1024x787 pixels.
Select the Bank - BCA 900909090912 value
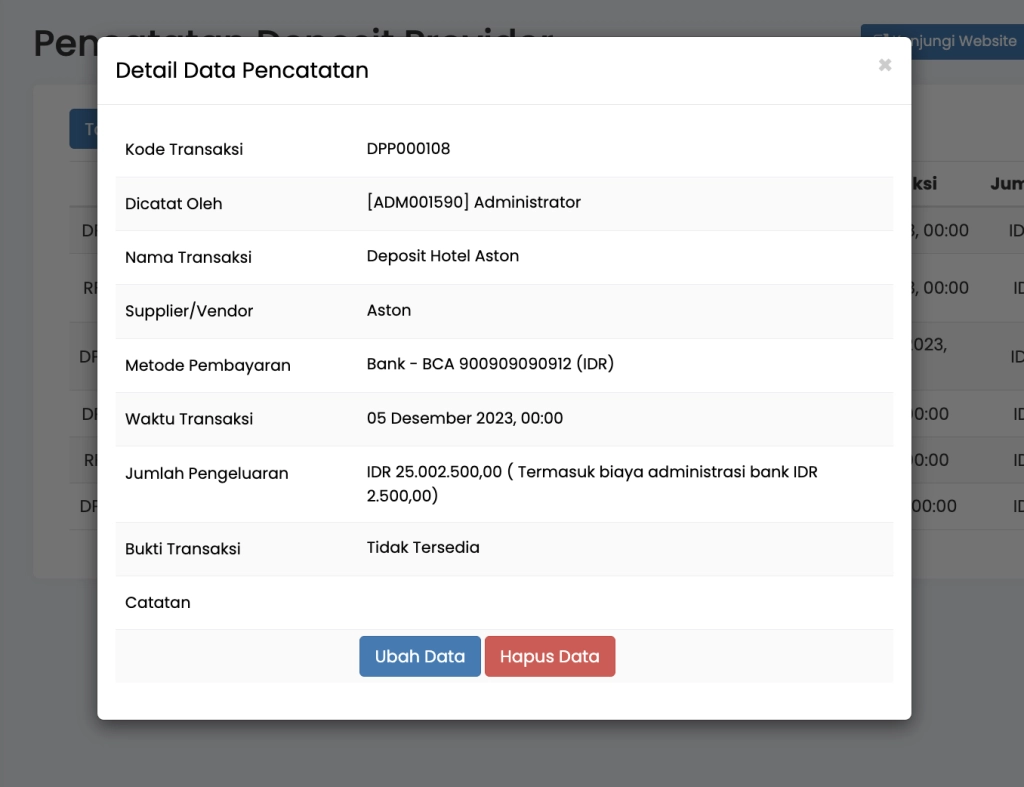(490, 364)
